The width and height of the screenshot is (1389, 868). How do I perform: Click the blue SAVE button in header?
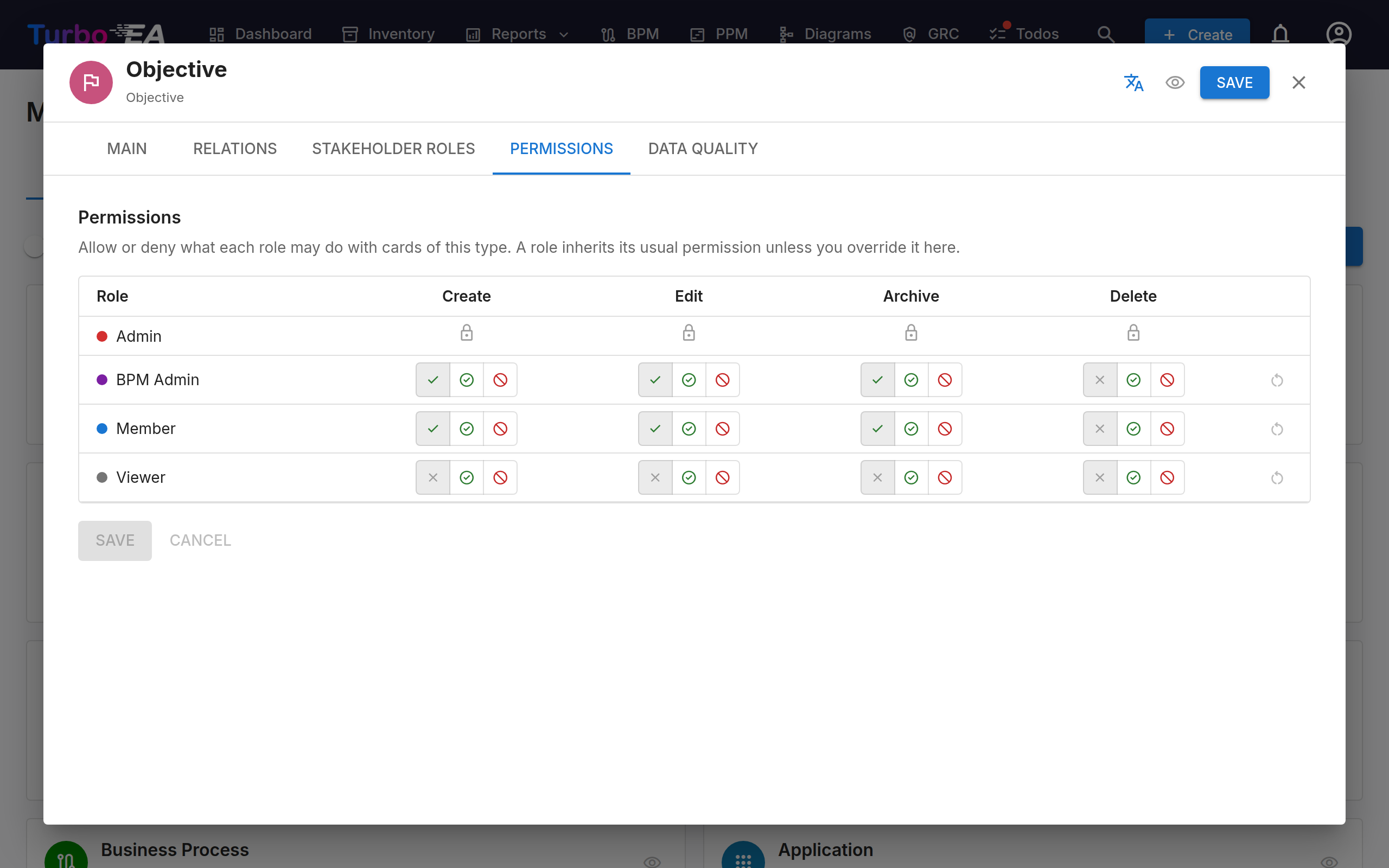(1234, 82)
